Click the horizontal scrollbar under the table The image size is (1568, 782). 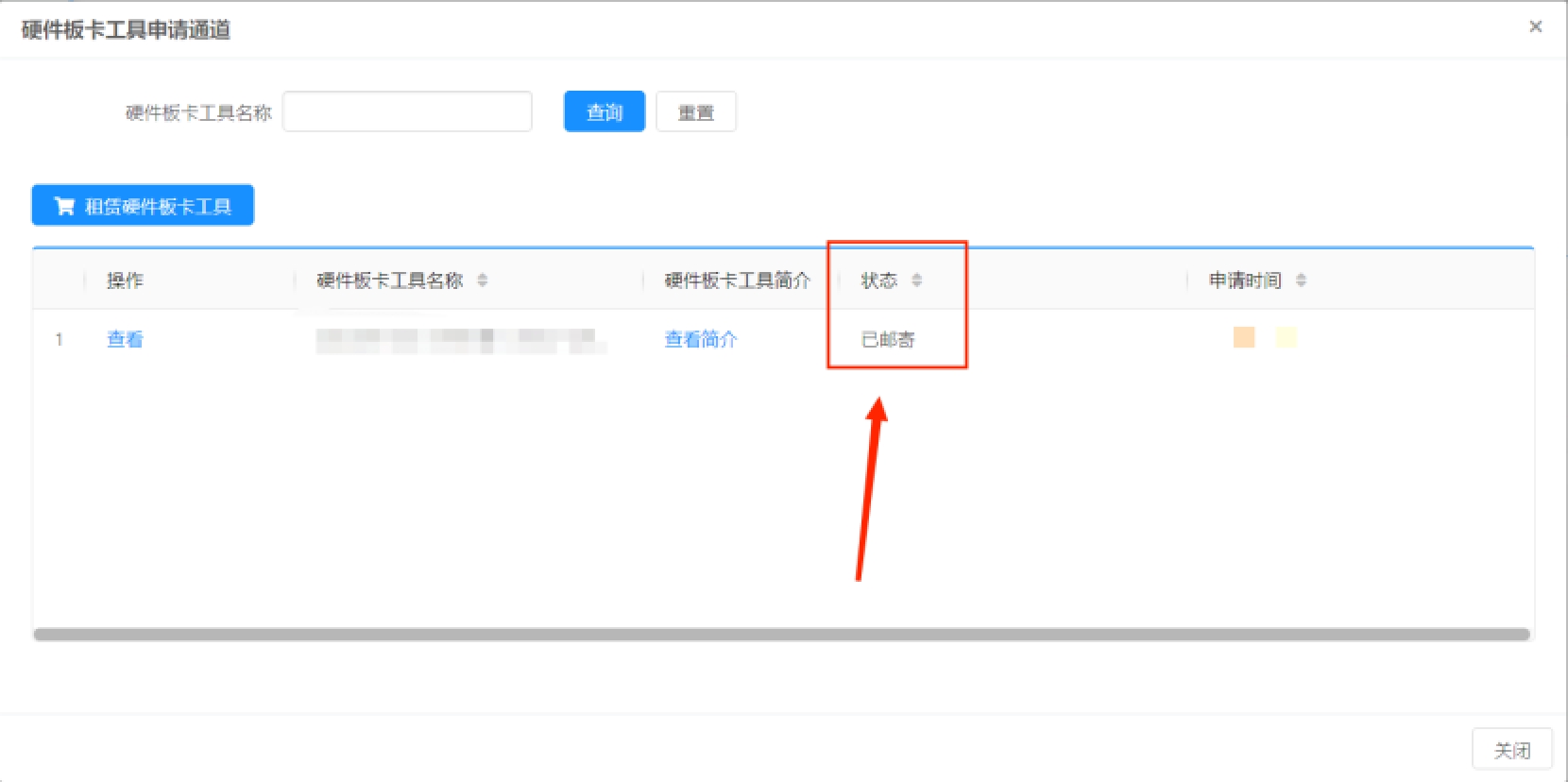coord(781,635)
